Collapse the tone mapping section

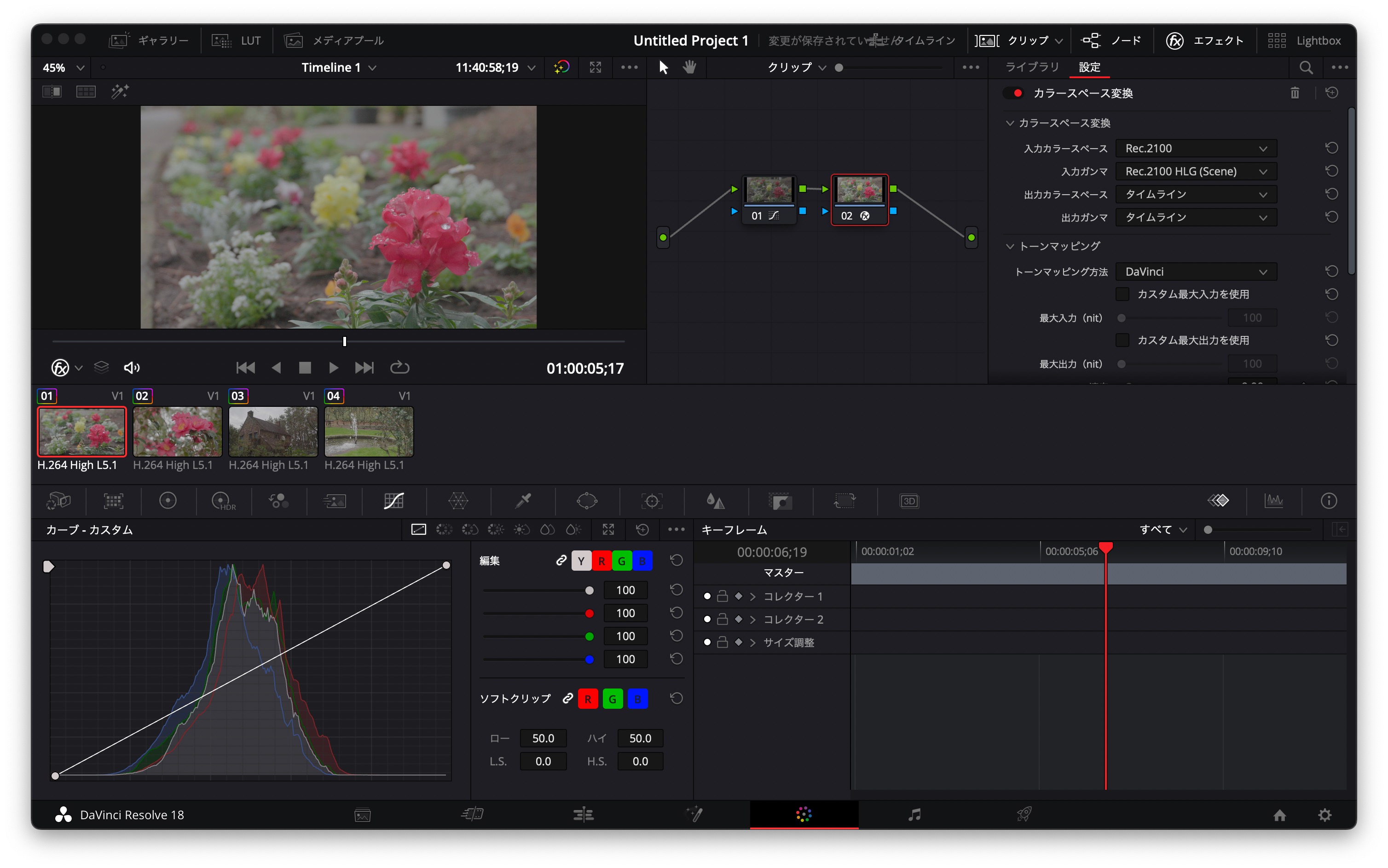pos(1010,246)
